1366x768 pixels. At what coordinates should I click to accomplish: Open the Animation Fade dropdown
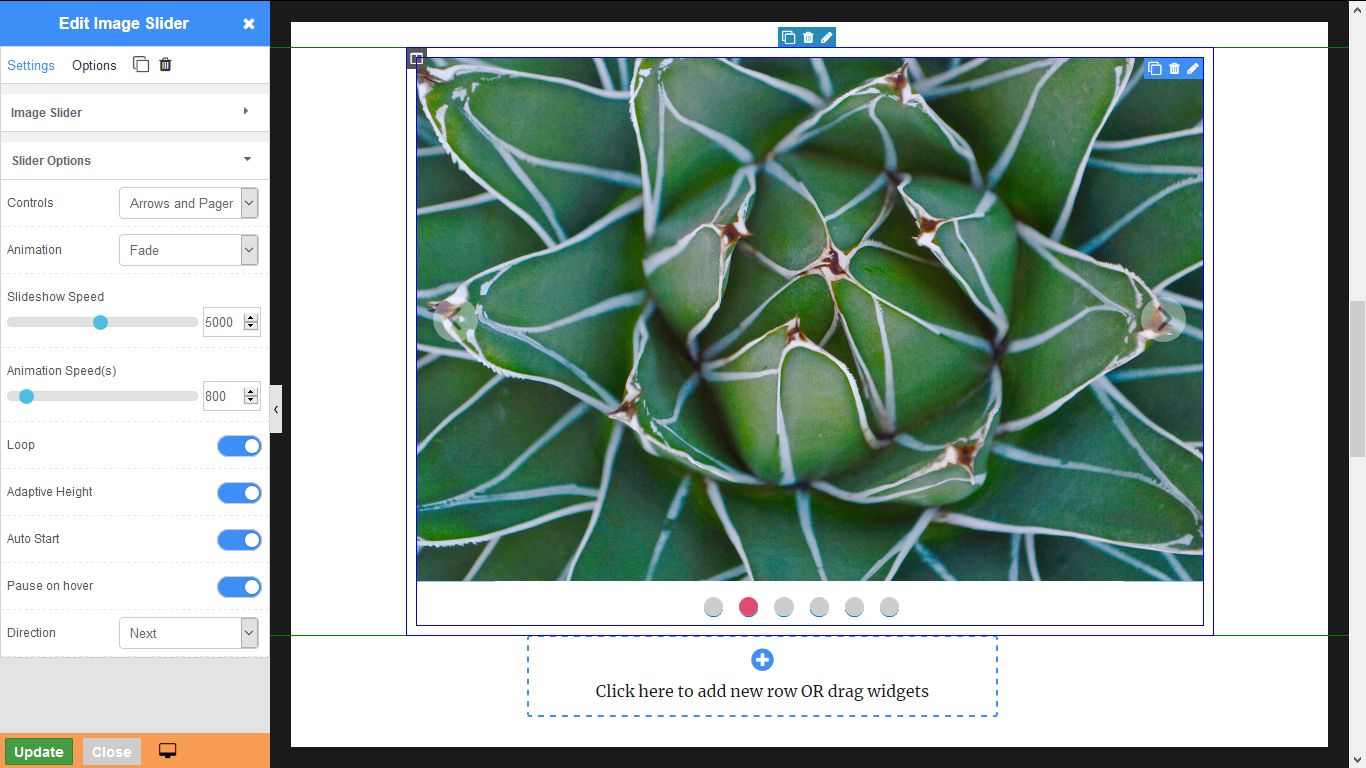coord(188,250)
